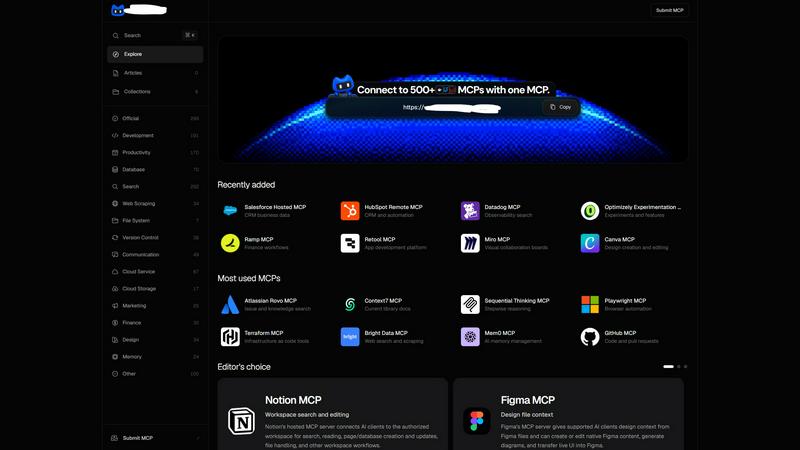Image resolution: width=800 pixels, height=450 pixels.
Task: Open the Datadog MCP icon
Action: coord(470,211)
